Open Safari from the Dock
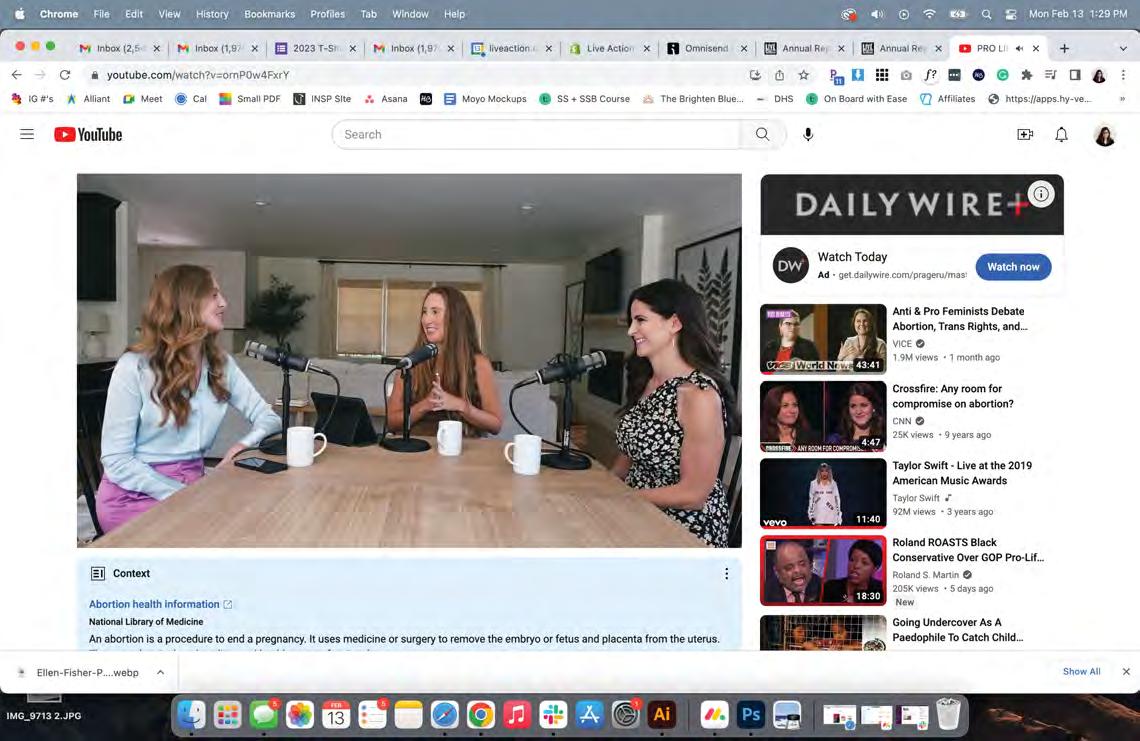 point(444,715)
